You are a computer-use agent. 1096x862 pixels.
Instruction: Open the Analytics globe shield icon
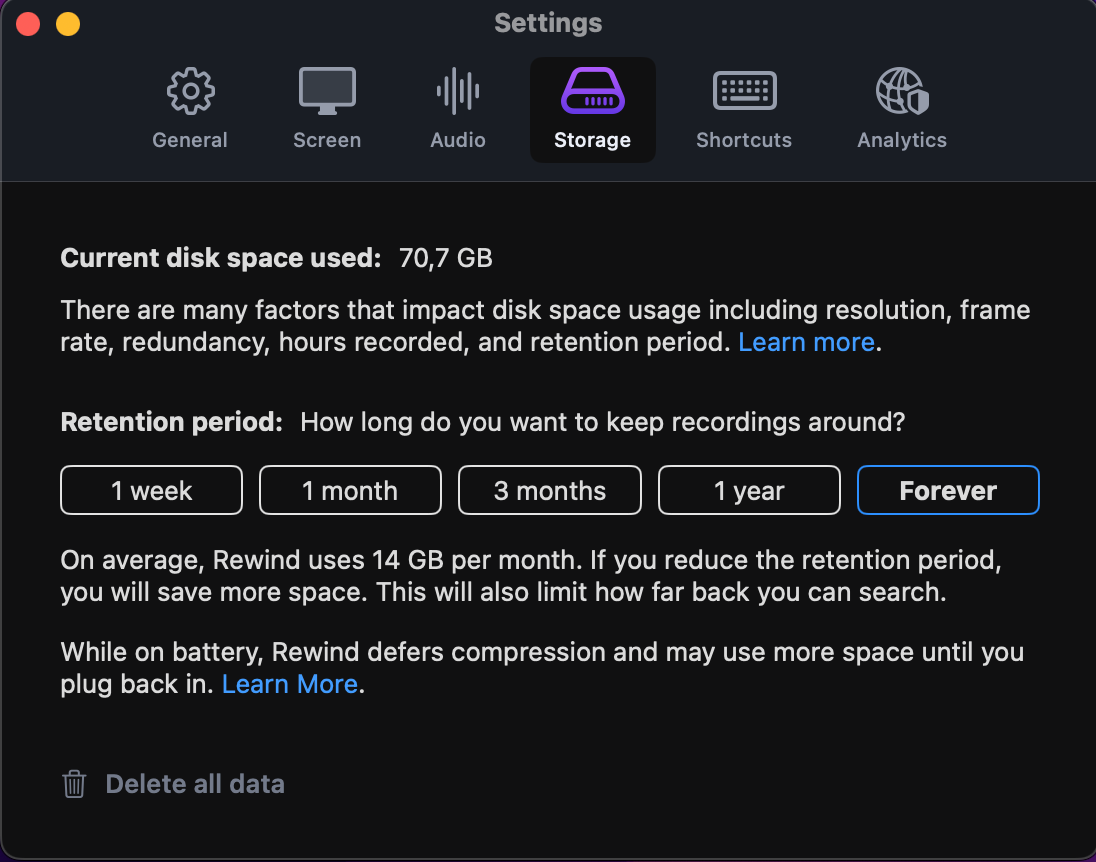pos(902,91)
